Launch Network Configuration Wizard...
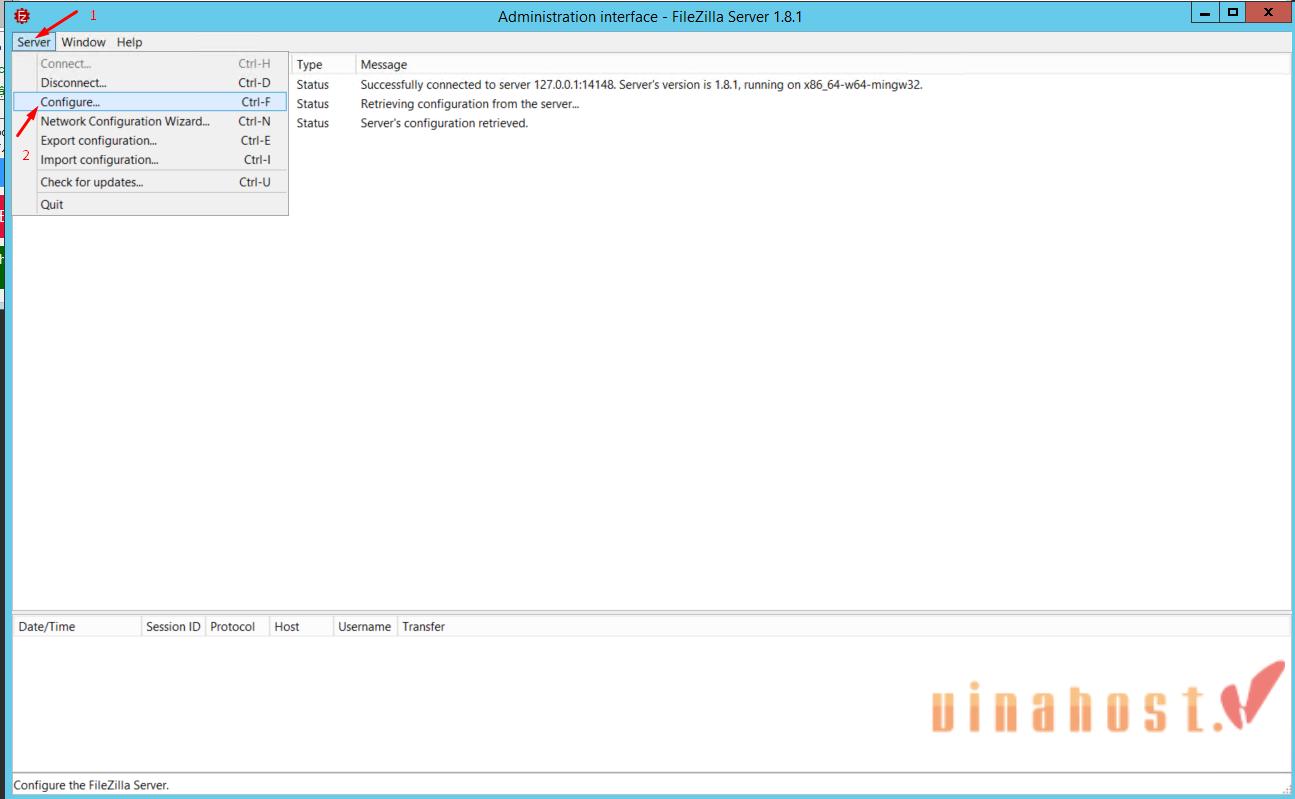This screenshot has height=799, width=1295. pos(150,121)
